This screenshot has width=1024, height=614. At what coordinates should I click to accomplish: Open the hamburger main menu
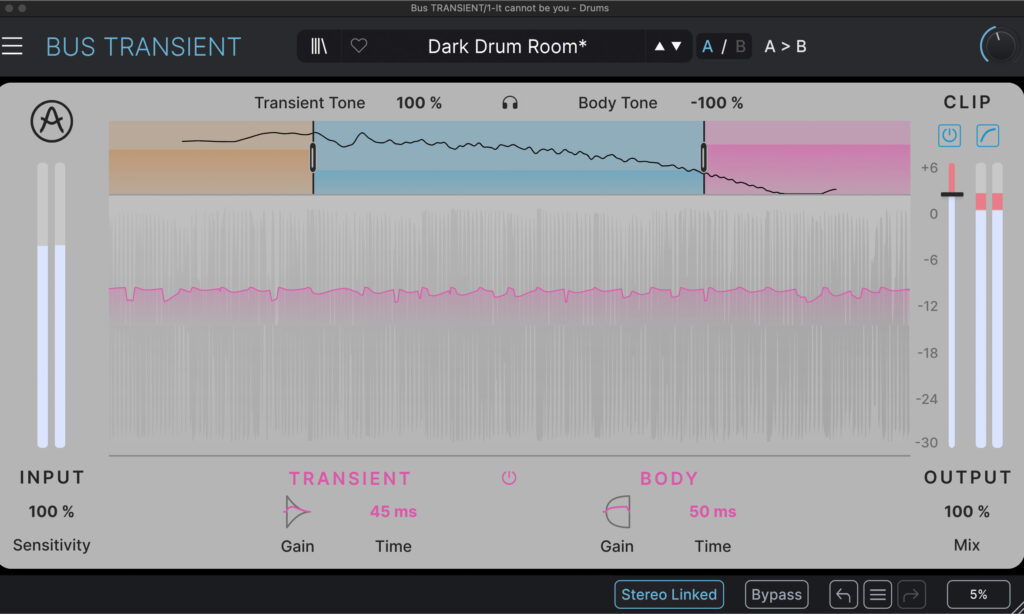[12, 47]
